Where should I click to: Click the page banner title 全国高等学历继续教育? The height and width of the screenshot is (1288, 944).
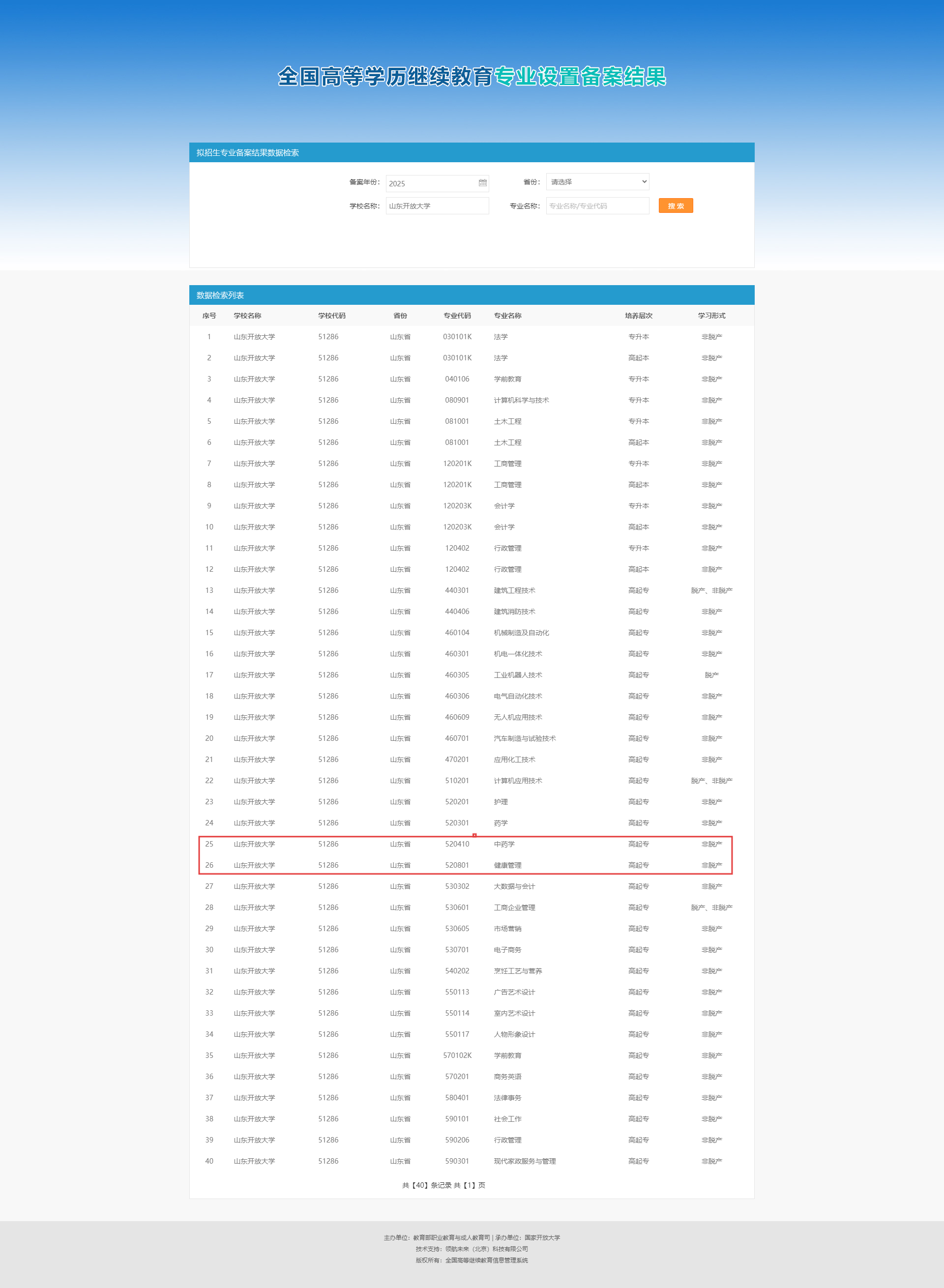click(x=385, y=76)
